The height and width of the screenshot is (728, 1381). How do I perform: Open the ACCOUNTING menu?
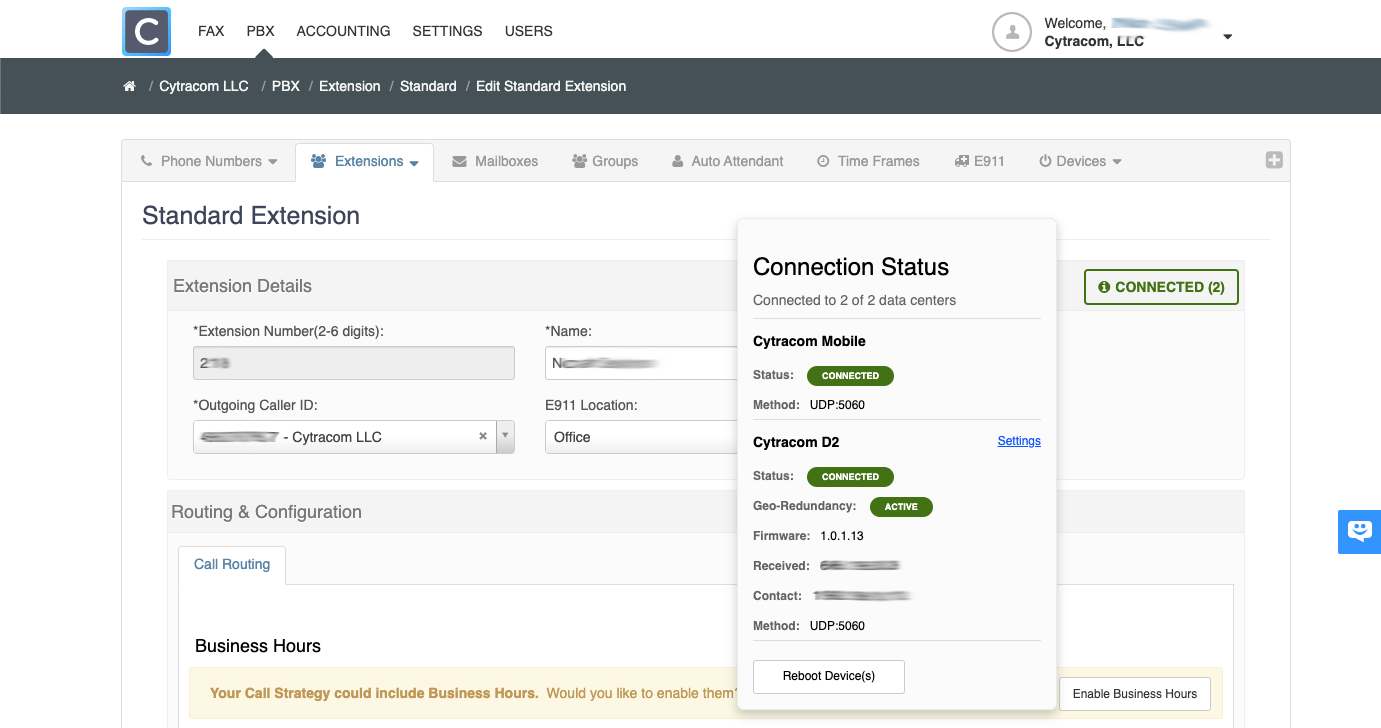click(x=343, y=31)
